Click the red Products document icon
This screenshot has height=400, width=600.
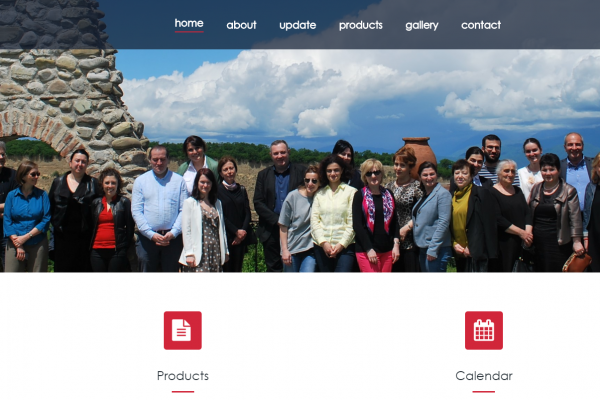coord(183,330)
